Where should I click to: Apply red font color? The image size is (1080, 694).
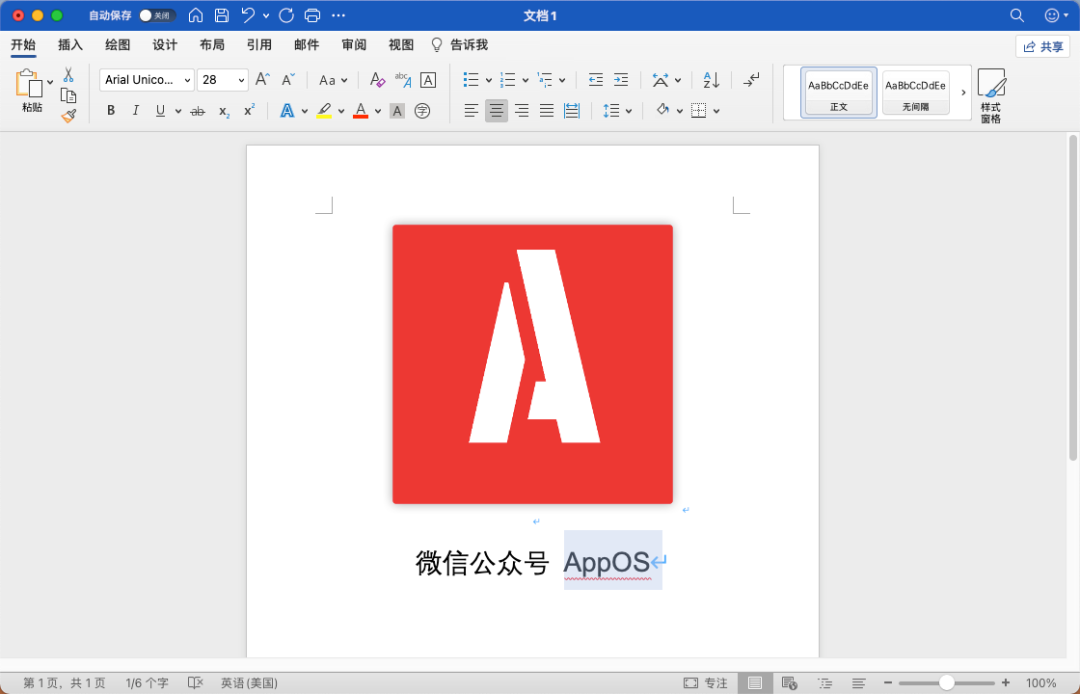(x=360, y=111)
